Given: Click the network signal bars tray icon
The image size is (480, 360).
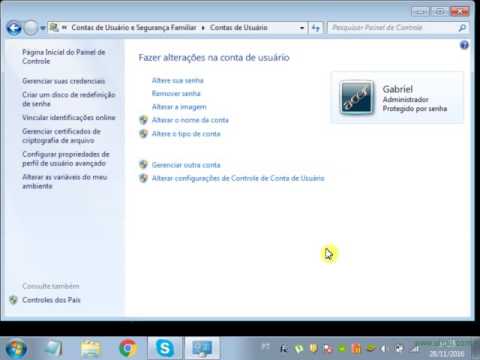Looking at the screenshot, I should [x=415, y=349].
